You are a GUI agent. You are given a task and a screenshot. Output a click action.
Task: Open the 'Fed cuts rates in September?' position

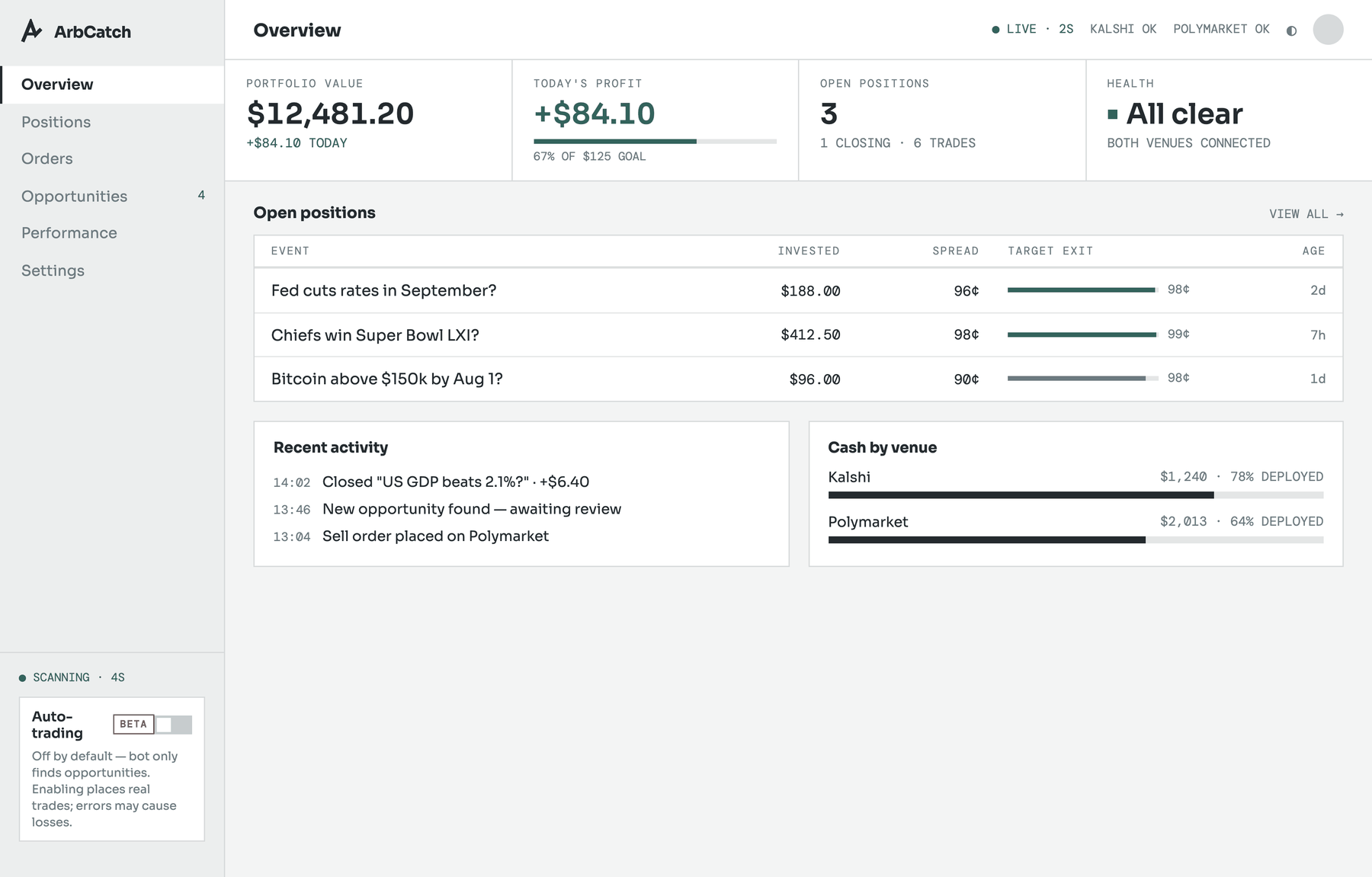(798, 290)
